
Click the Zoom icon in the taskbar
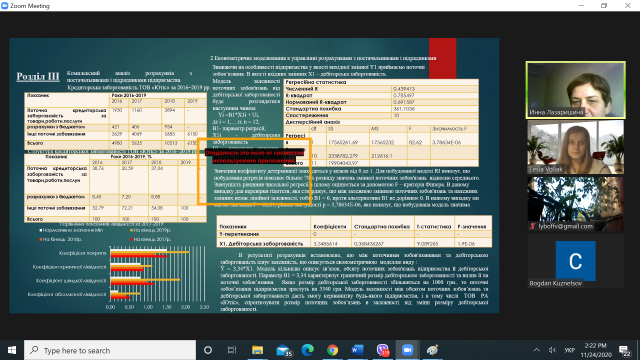(407, 350)
